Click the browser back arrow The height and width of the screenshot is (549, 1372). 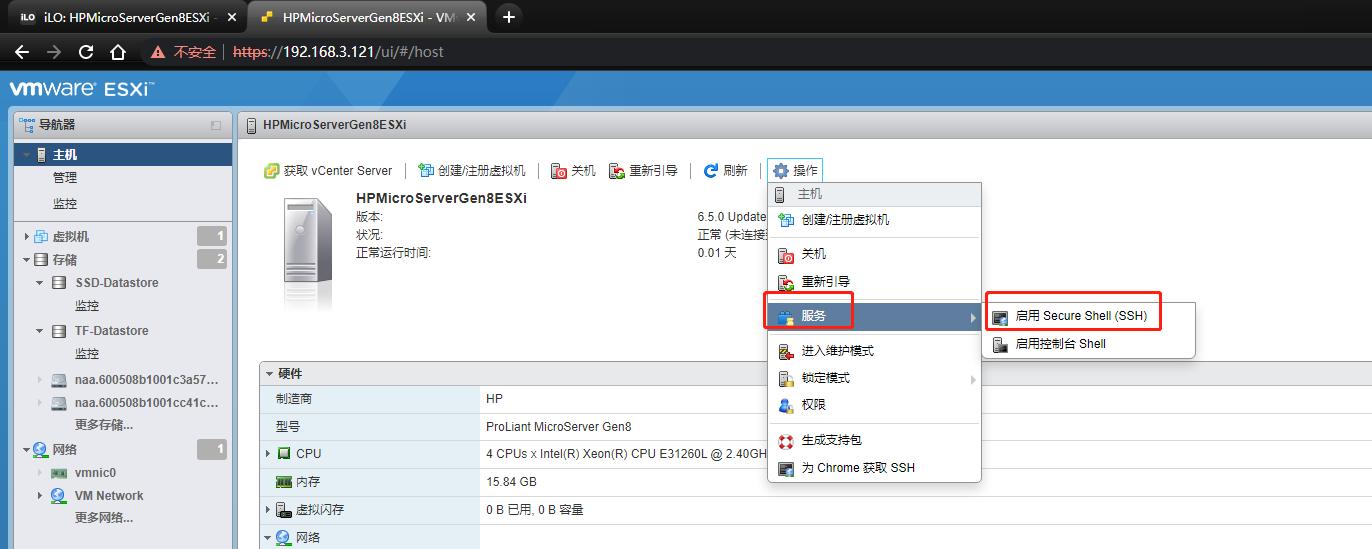pyautogui.click(x=22, y=52)
